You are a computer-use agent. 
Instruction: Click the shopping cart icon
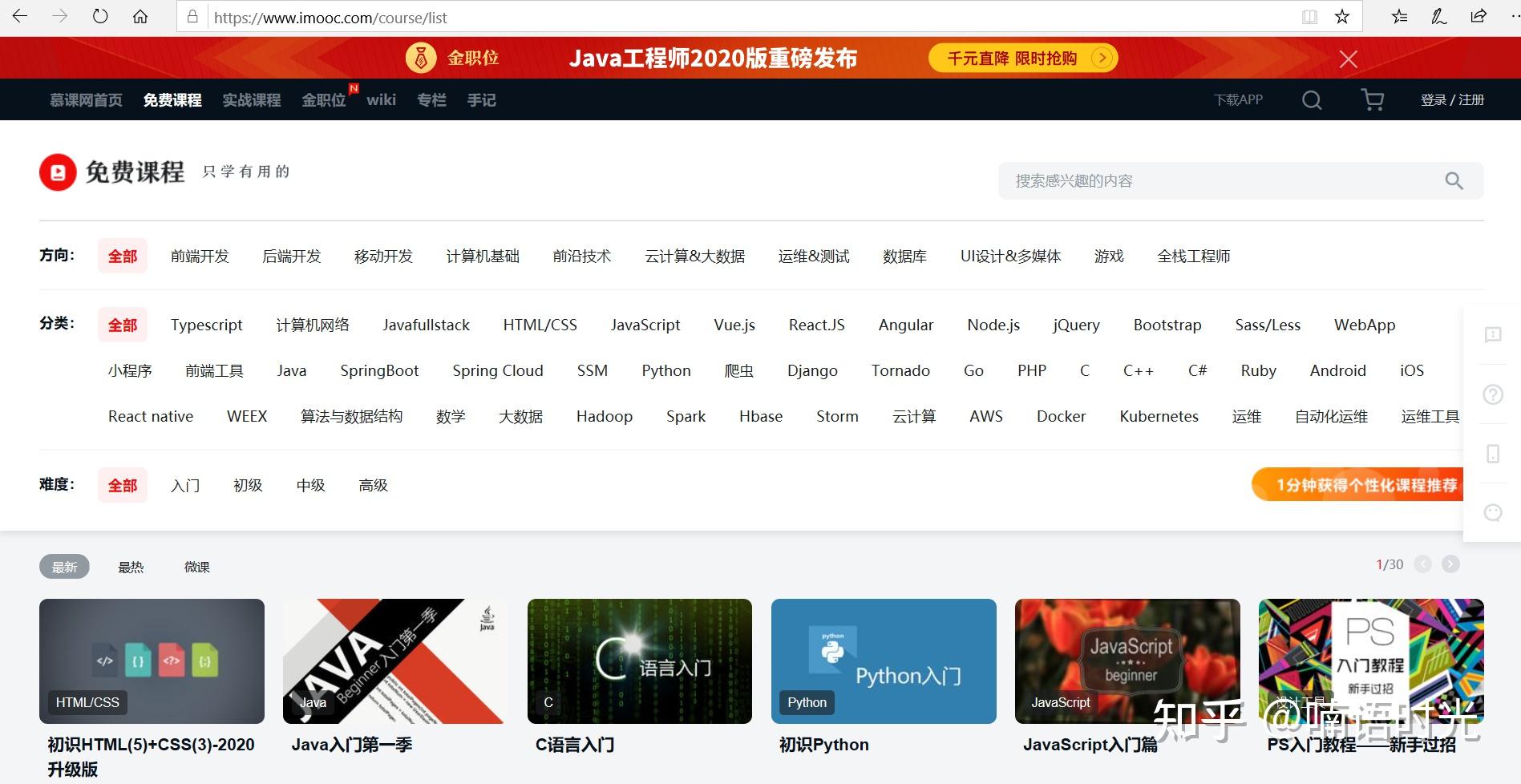tap(1371, 99)
